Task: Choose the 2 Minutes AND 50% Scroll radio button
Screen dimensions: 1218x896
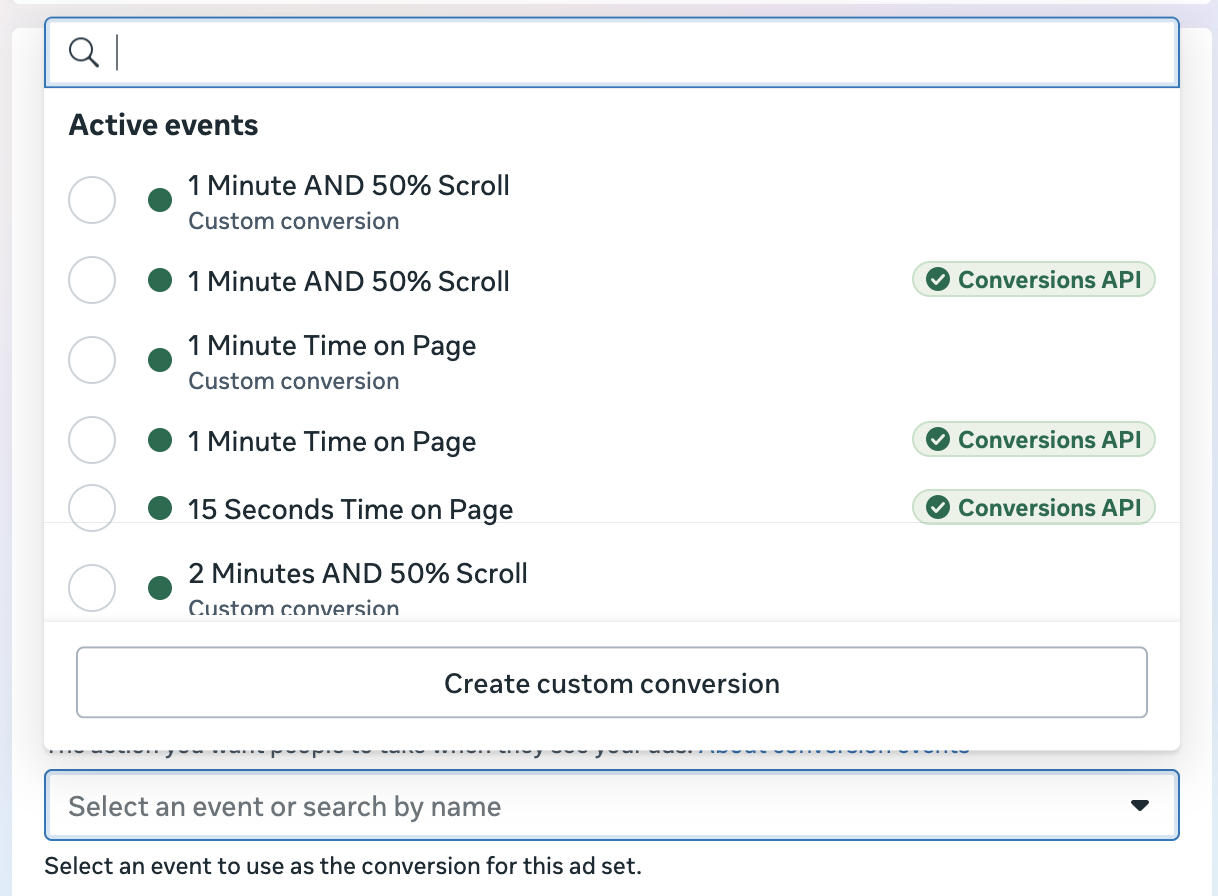Action: pos(92,587)
